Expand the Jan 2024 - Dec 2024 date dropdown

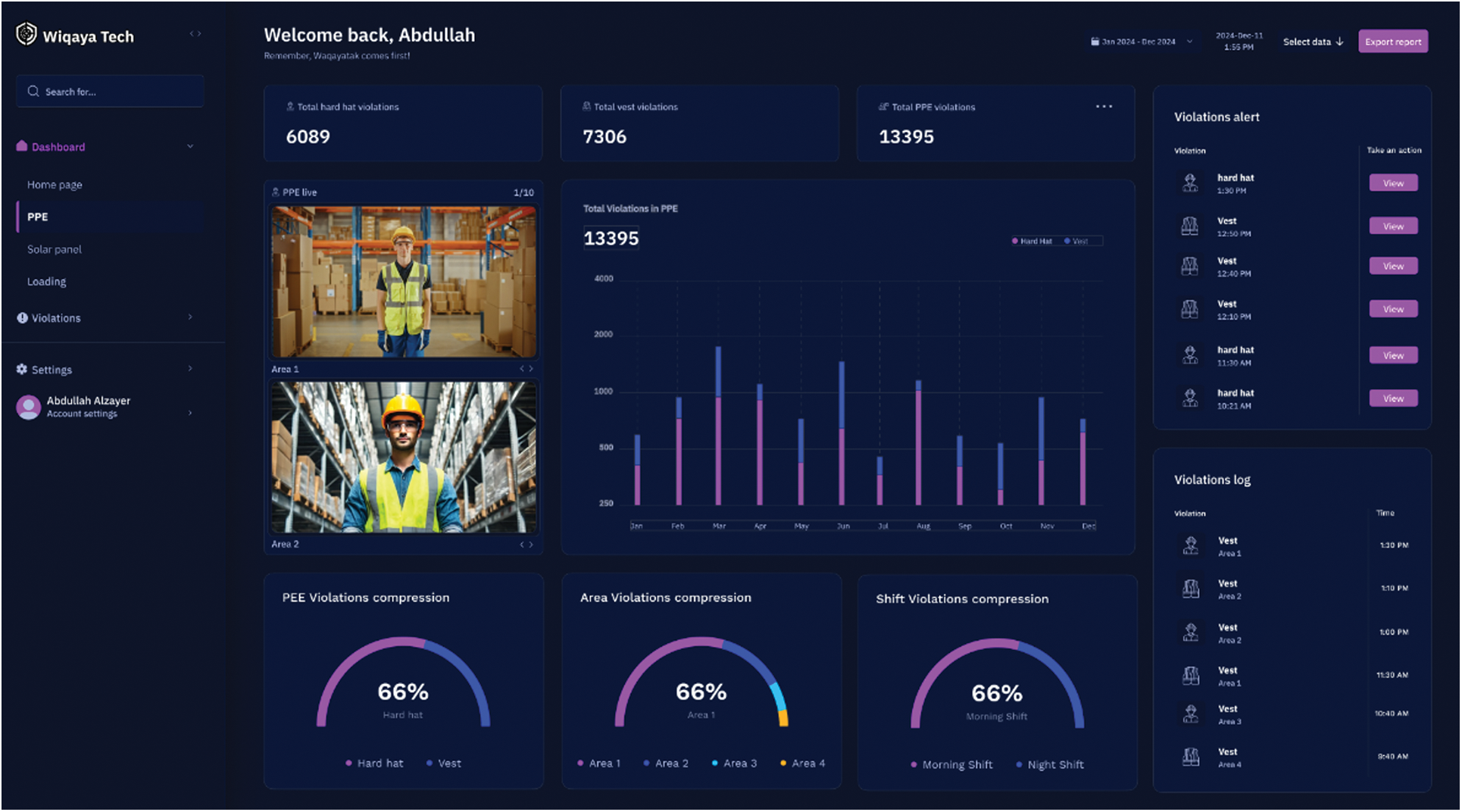click(x=1189, y=42)
